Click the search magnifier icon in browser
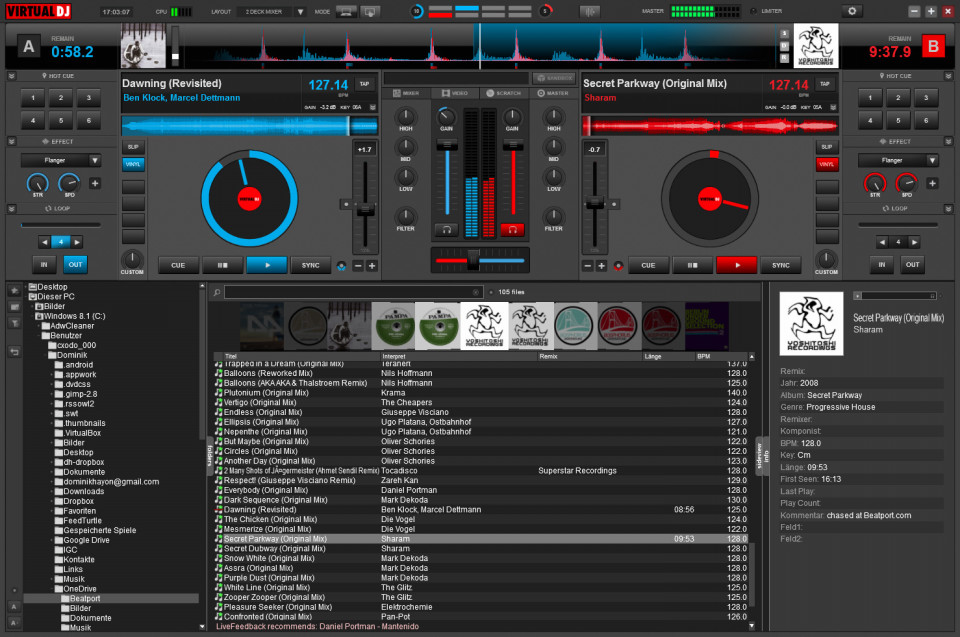This screenshot has width=960, height=637. click(x=217, y=292)
